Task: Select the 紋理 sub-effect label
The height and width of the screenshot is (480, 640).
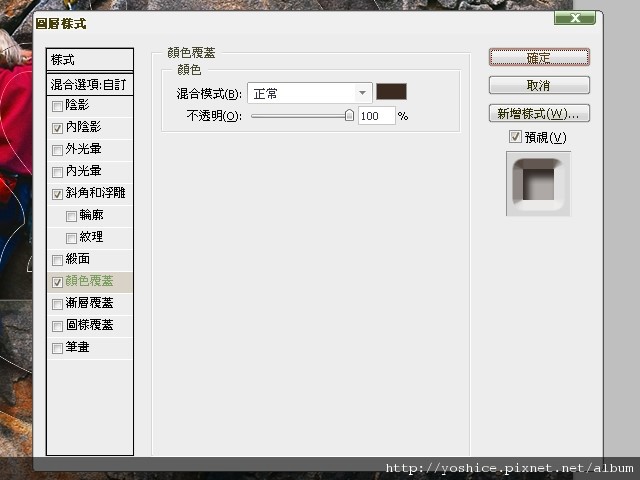Action: (91, 237)
